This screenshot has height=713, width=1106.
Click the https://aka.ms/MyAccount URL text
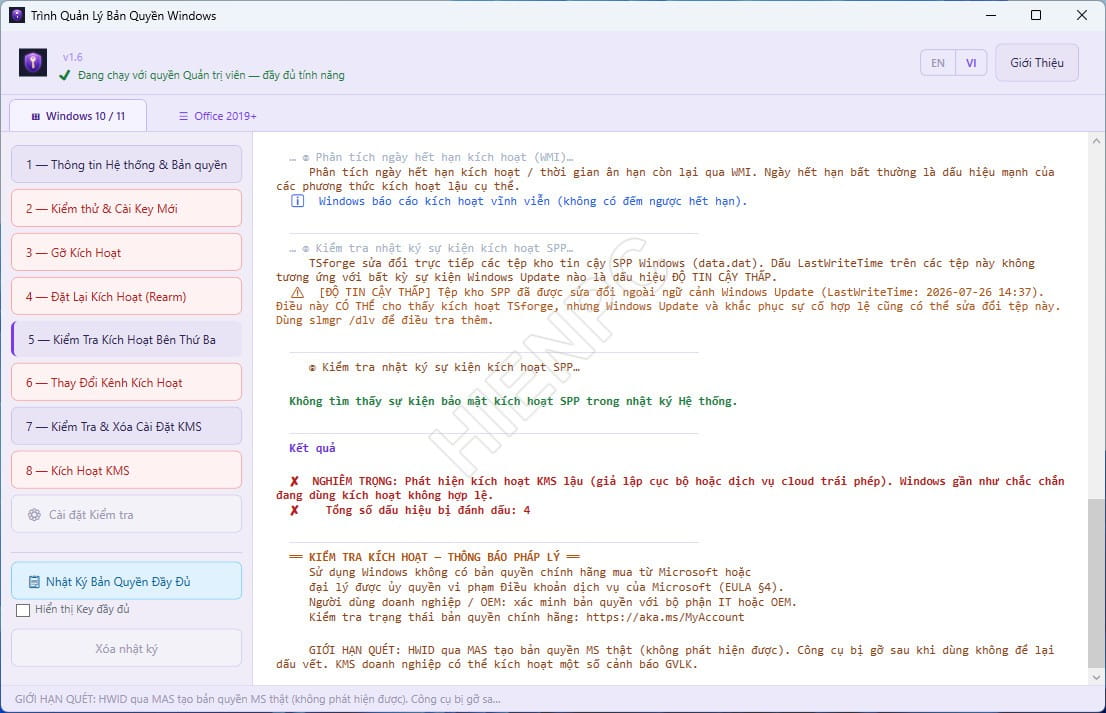pos(664,617)
